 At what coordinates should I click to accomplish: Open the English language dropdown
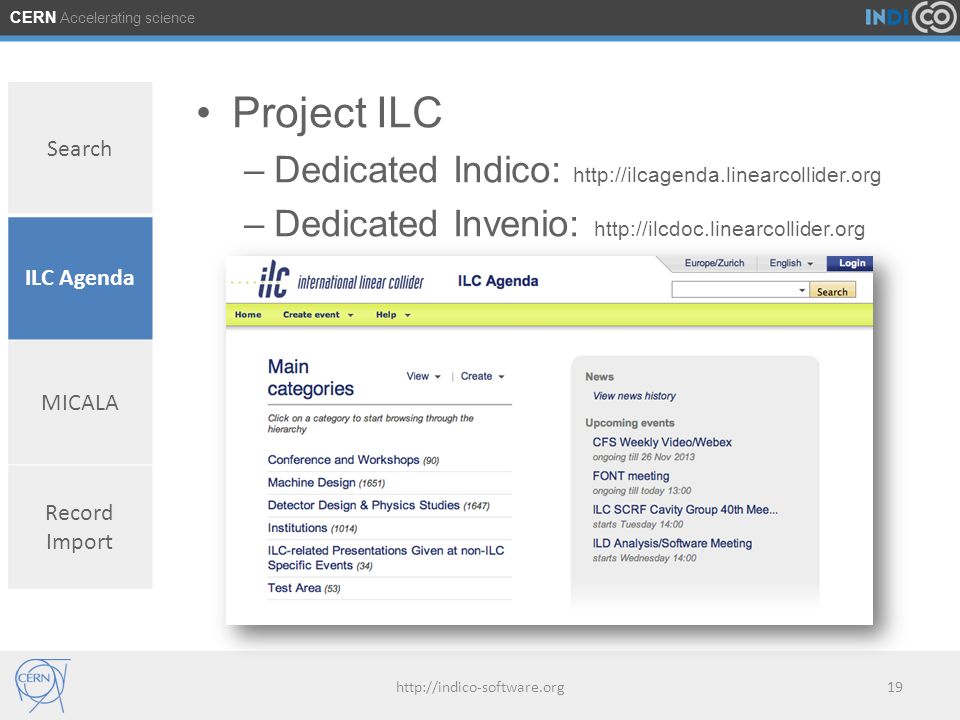coord(791,263)
